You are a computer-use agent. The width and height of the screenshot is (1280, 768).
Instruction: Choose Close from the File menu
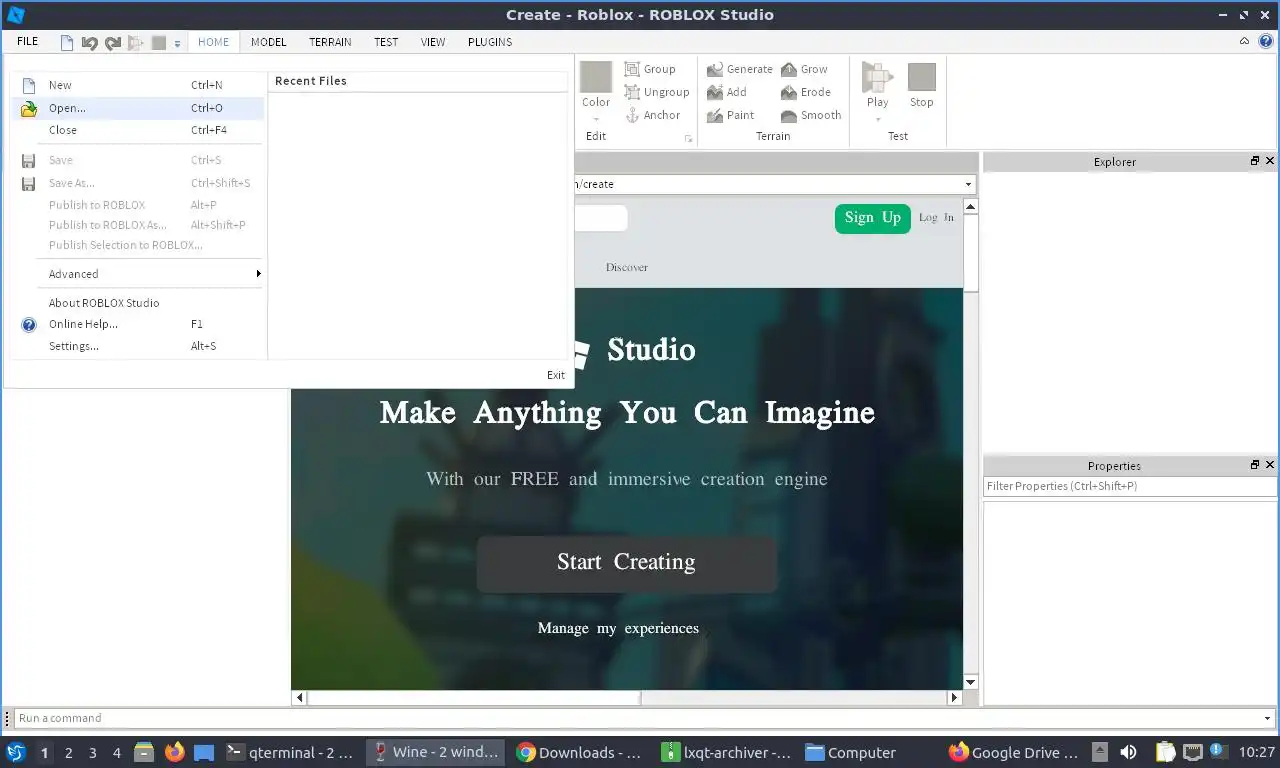point(138,130)
